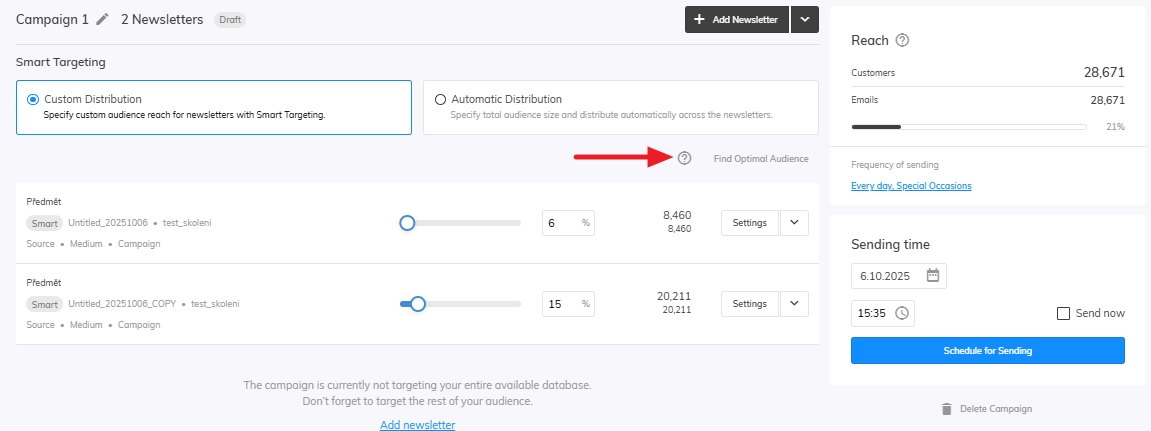The width and height of the screenshot is (1151, 431).
Task: Click the 6 percent input field
Action: [560, 223]
